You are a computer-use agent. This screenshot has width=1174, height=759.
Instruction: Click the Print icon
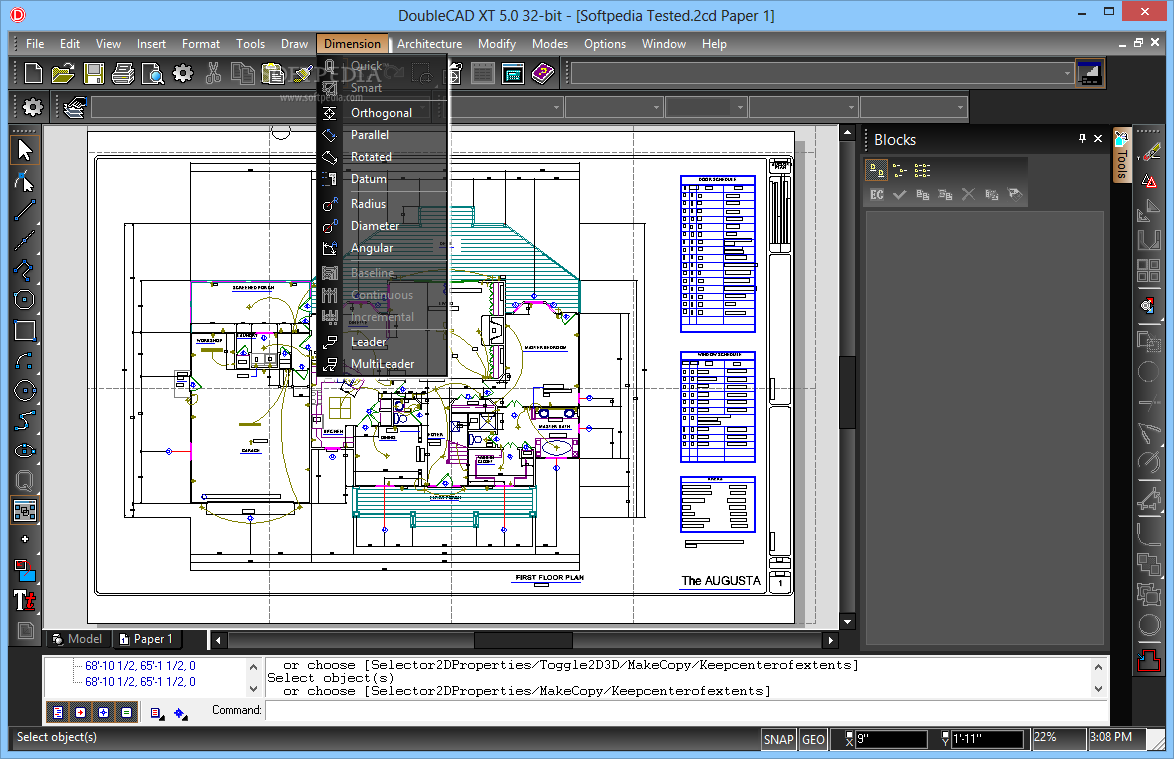click(x=123, y=73)
